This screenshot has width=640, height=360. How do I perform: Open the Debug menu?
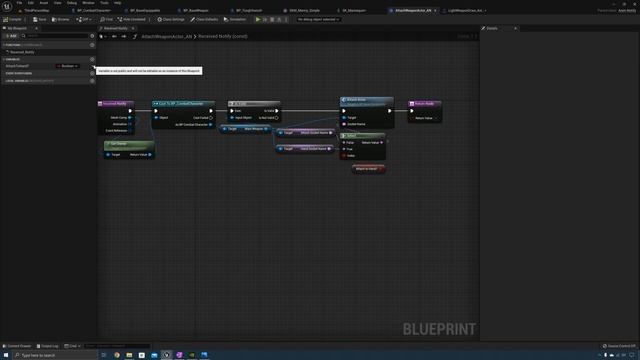(72, 3)
